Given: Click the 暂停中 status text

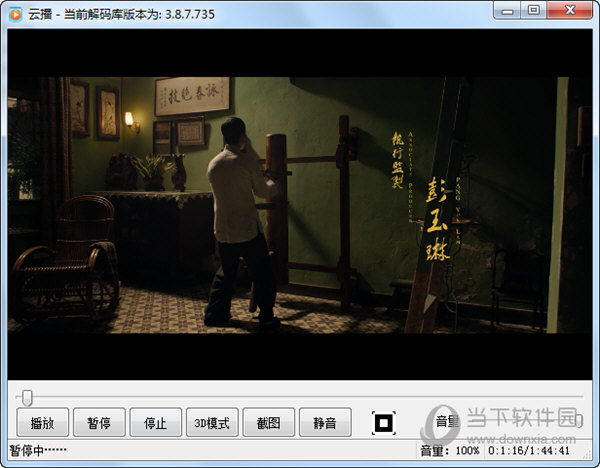Looking at the screenshot, I should click(38, 450).
